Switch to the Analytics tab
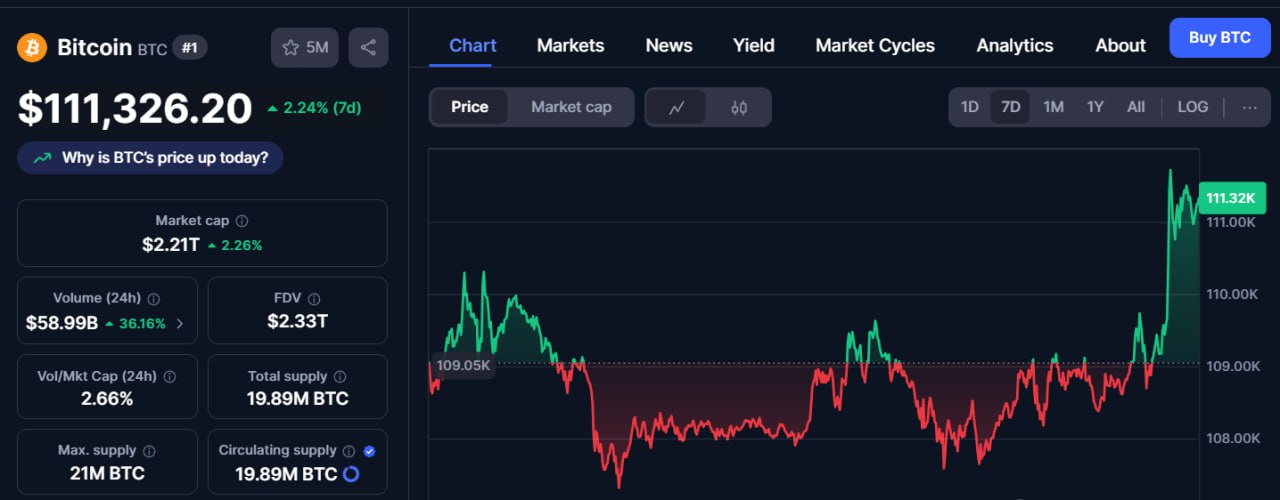Screen dimensions: 1280x500 click(x=1015, y=45)
